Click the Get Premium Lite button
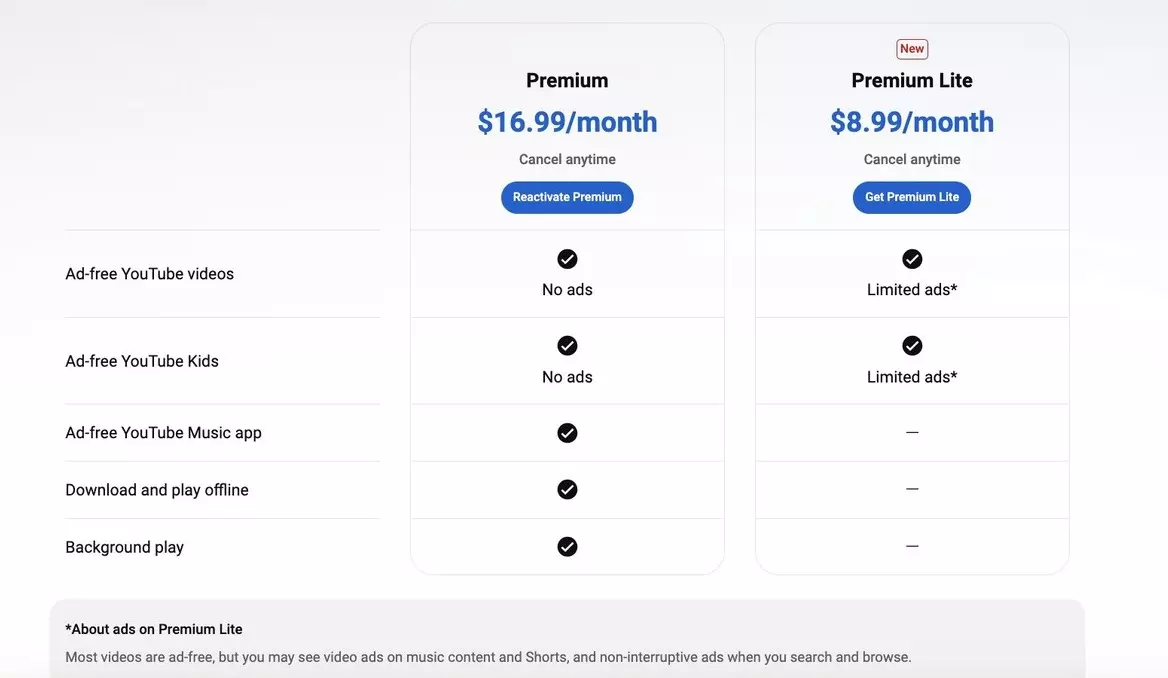 coord(912,197)
